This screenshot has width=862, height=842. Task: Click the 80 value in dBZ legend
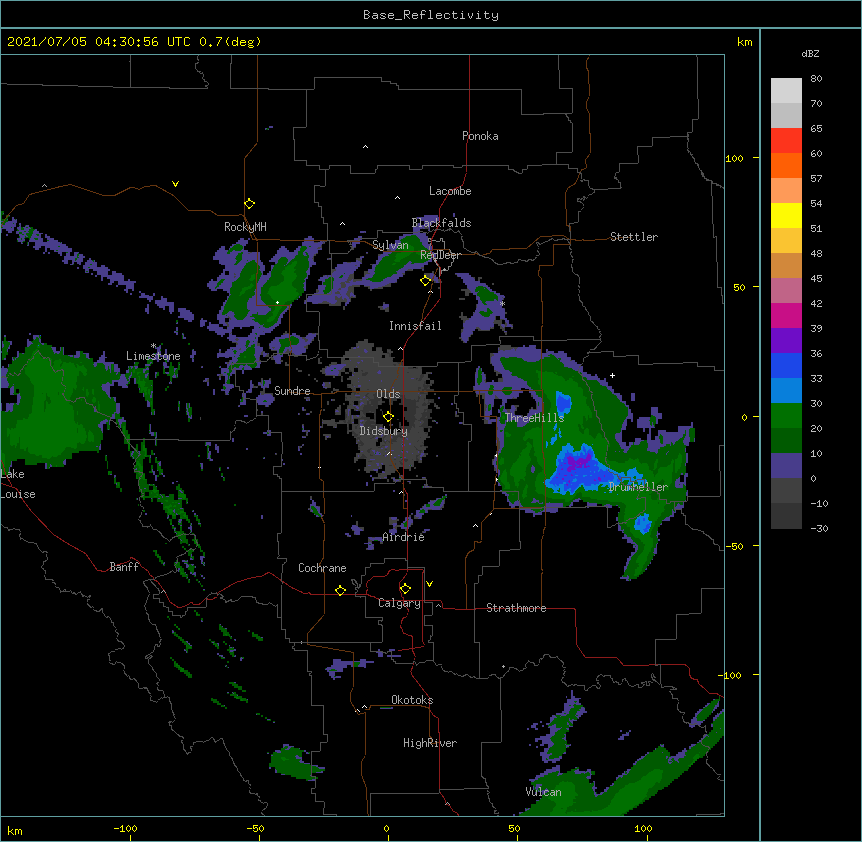tap(816, 79)
